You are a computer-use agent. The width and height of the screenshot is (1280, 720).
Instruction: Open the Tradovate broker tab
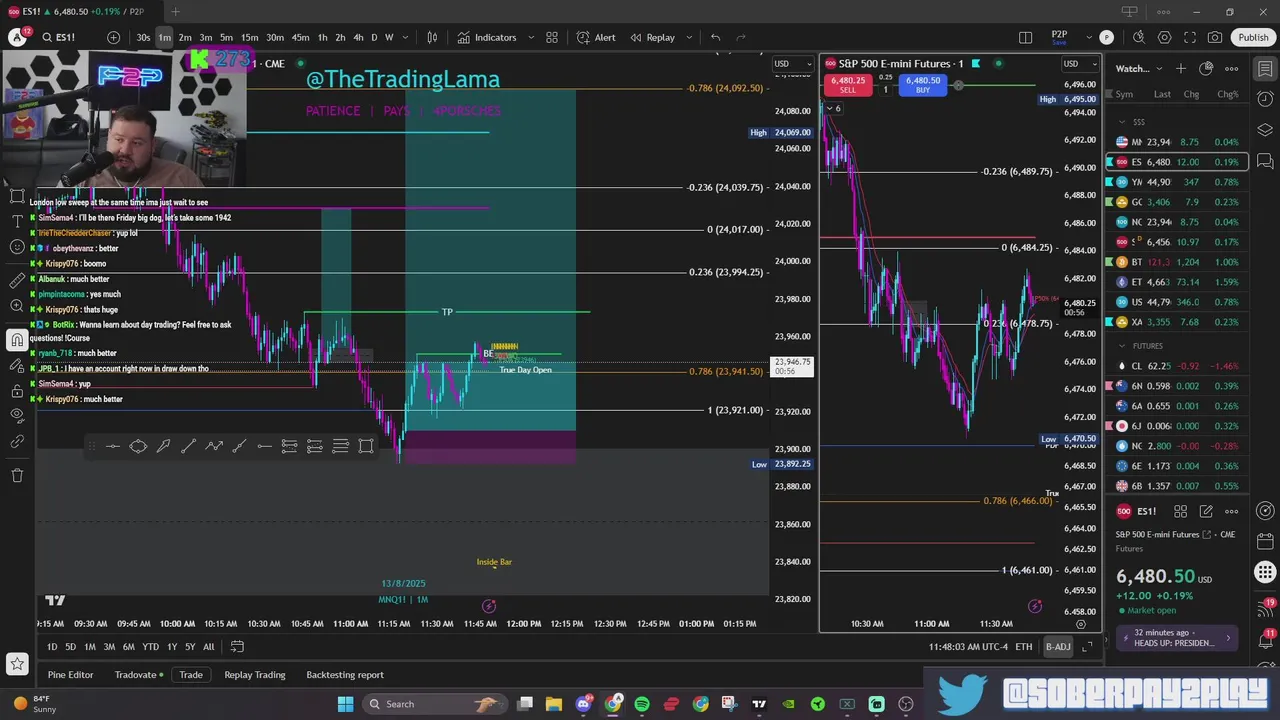coord(140,675)
